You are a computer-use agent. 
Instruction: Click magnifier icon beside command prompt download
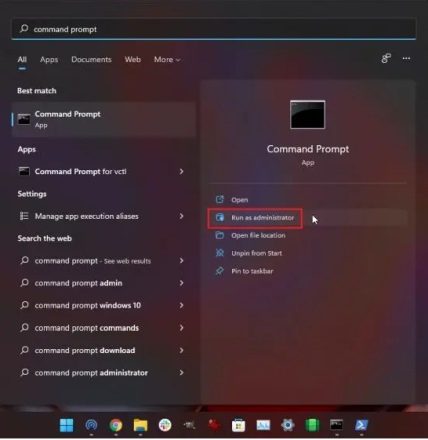[x=24, y=350]
